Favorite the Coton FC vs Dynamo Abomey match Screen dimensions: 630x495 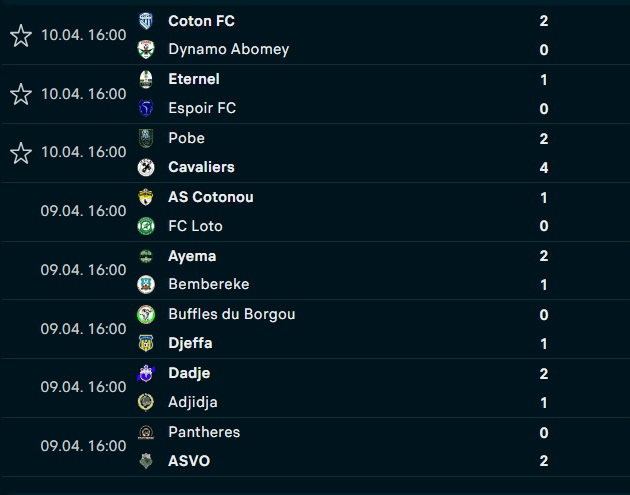20,35
